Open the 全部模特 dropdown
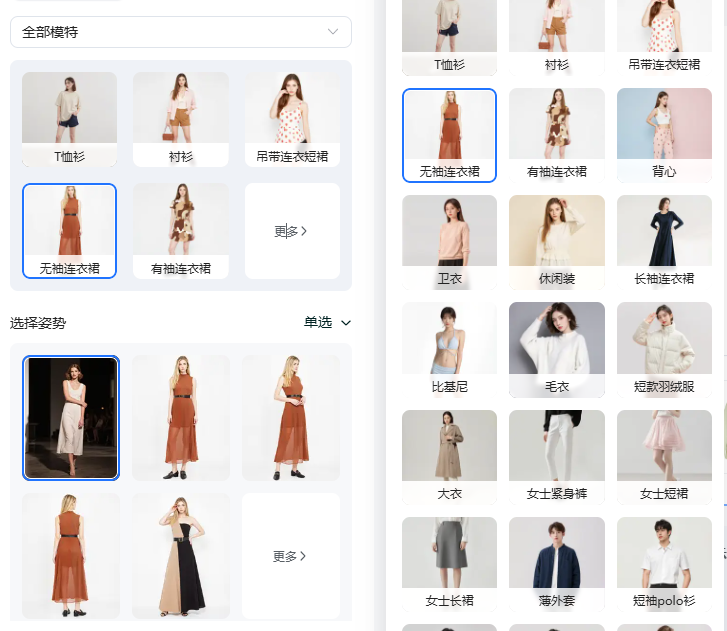Viewport: 727px width, 631px height. tap(181, 32)
